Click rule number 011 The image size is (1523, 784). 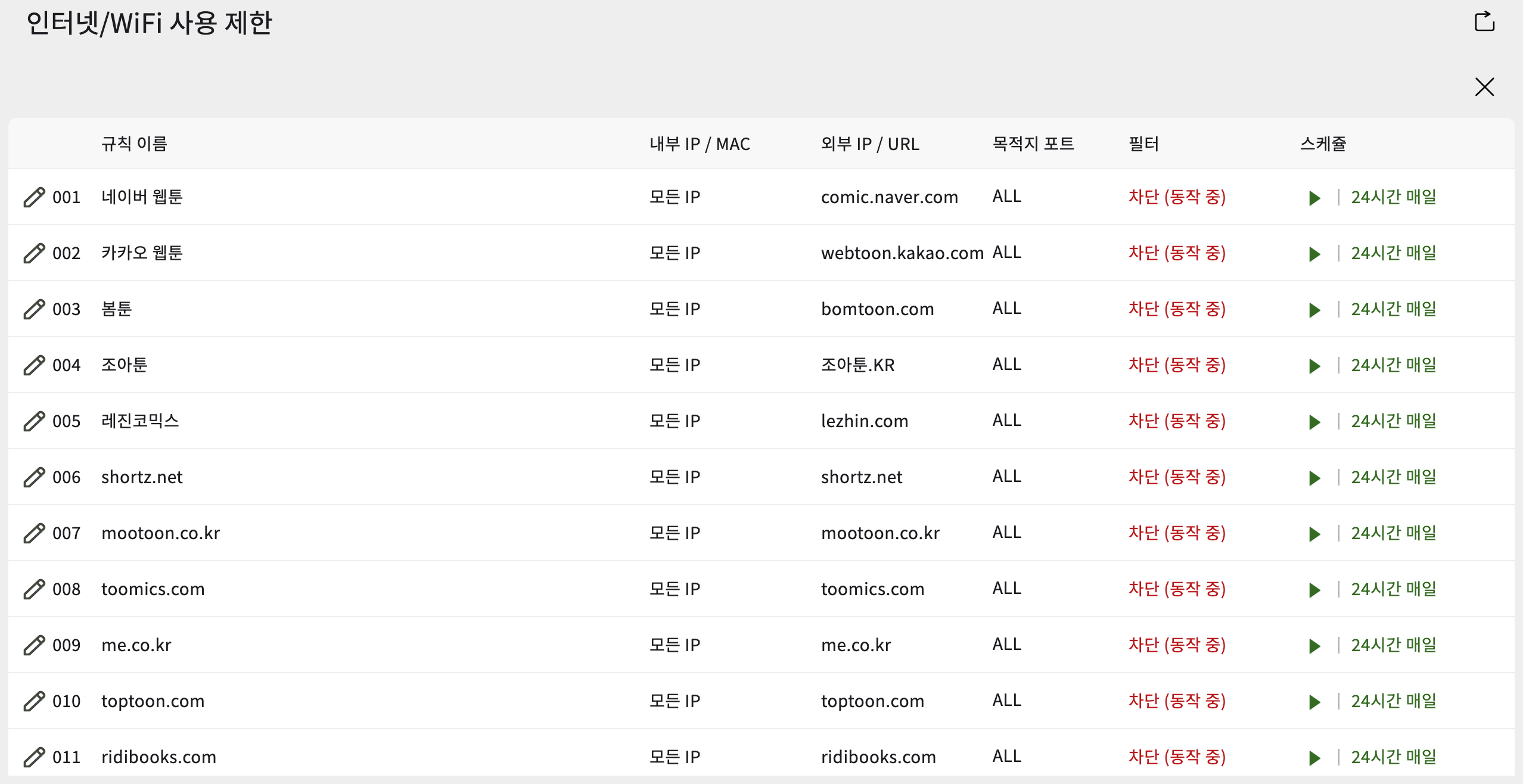66,757
